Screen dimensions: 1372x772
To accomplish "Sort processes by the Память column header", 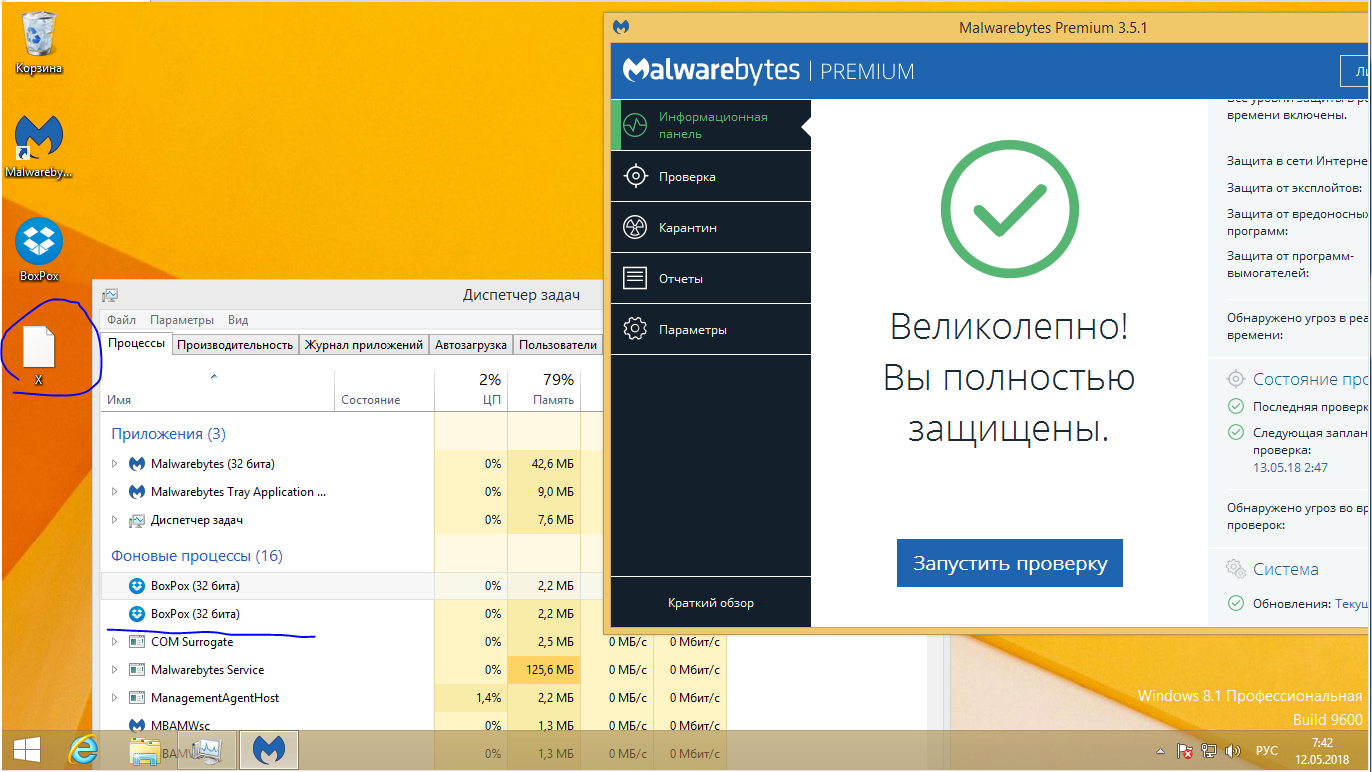I will [x=544, y=390].
